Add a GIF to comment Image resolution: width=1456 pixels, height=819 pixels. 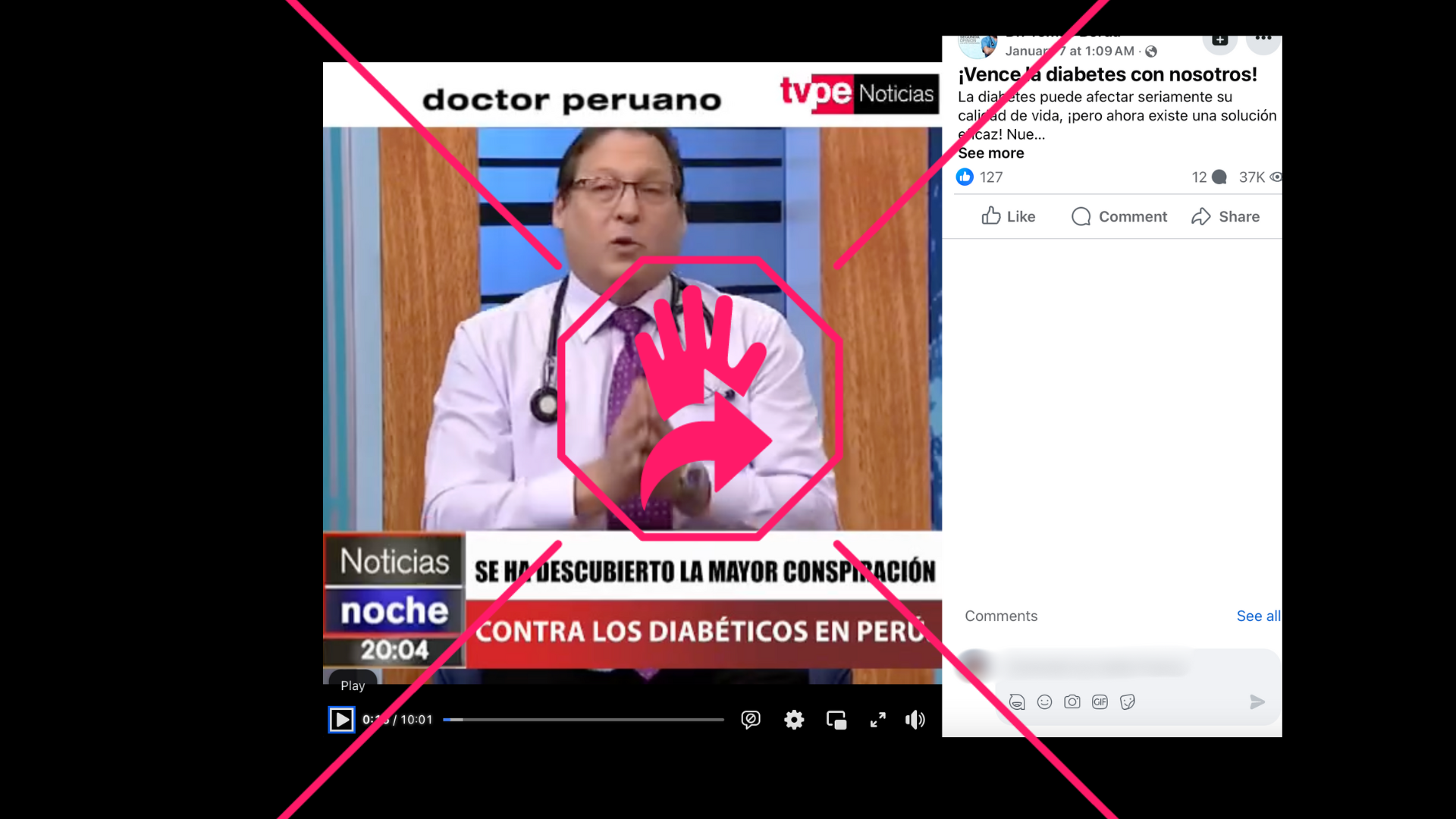(x=1100, y=701)
